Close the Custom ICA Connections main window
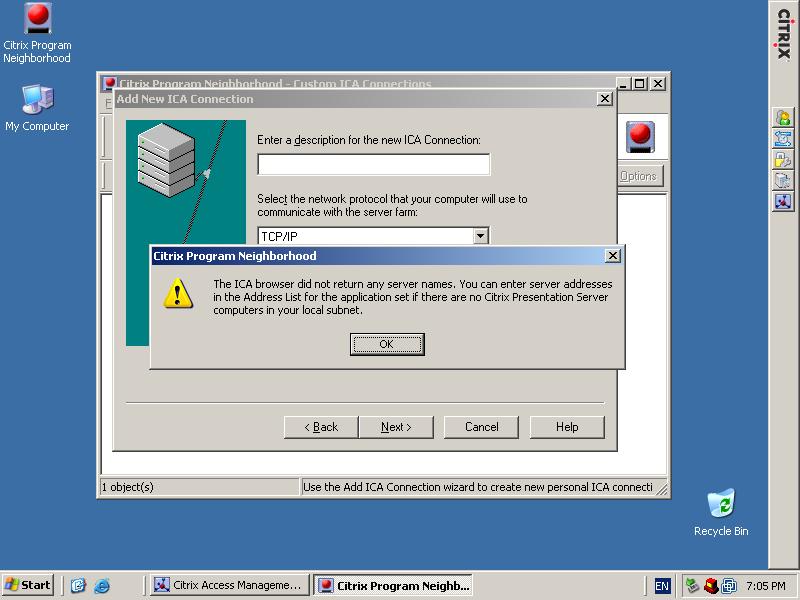 [x=658, y=84]
